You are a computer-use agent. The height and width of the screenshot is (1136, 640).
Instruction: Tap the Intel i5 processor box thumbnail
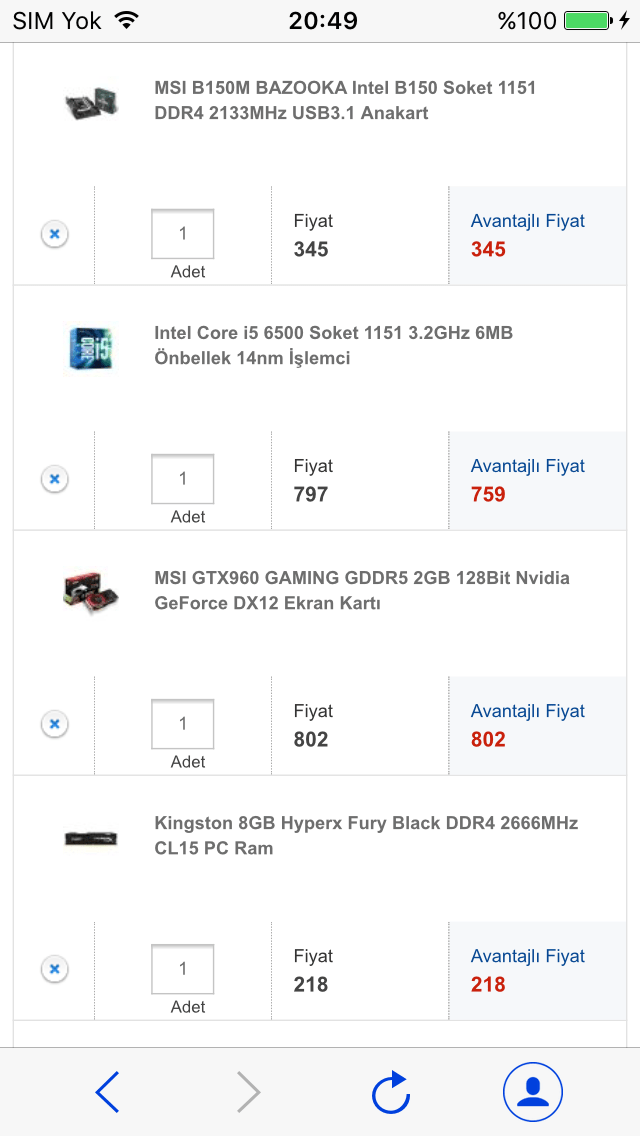tap(90, 348)
